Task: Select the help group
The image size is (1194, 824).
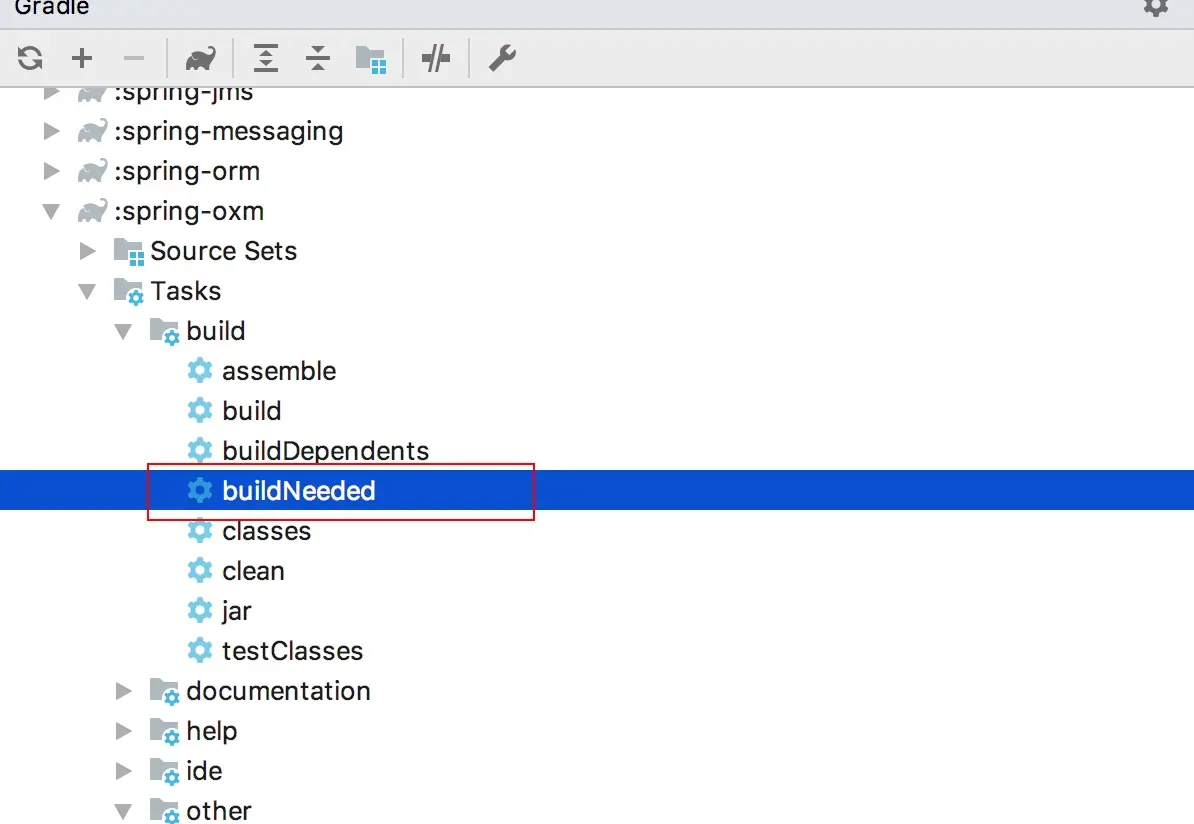Action: click(x=597, y=731)
